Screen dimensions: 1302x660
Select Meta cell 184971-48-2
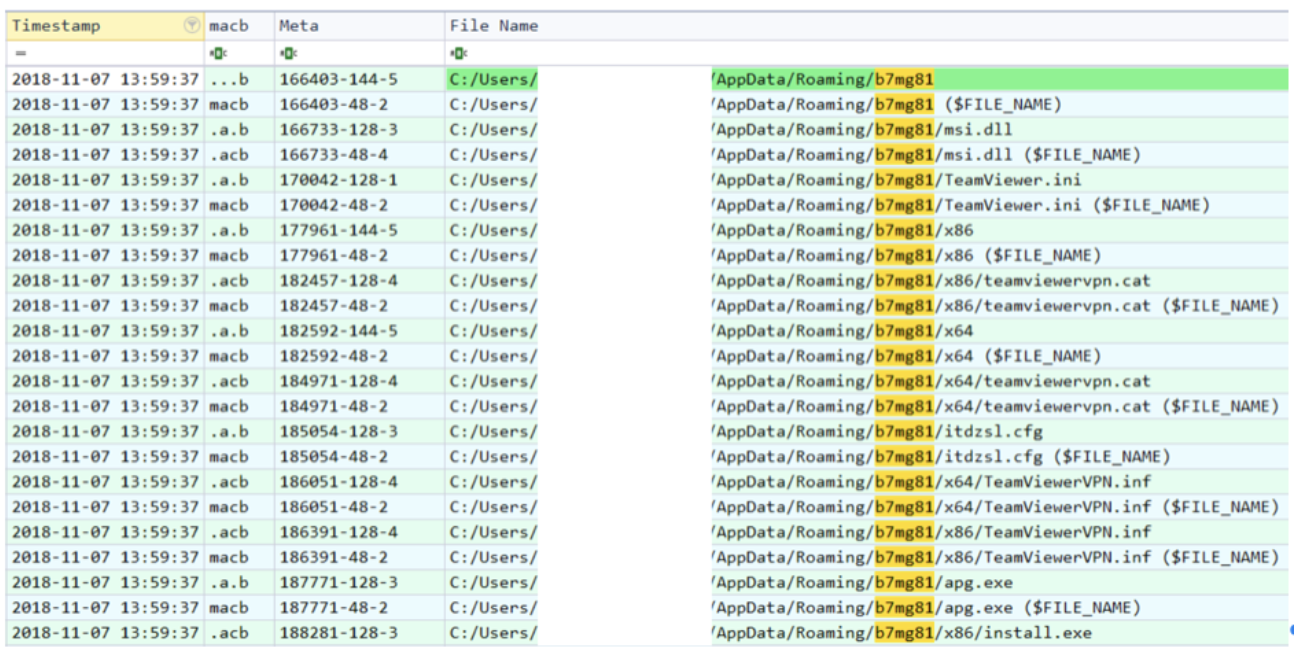[360, 406]
